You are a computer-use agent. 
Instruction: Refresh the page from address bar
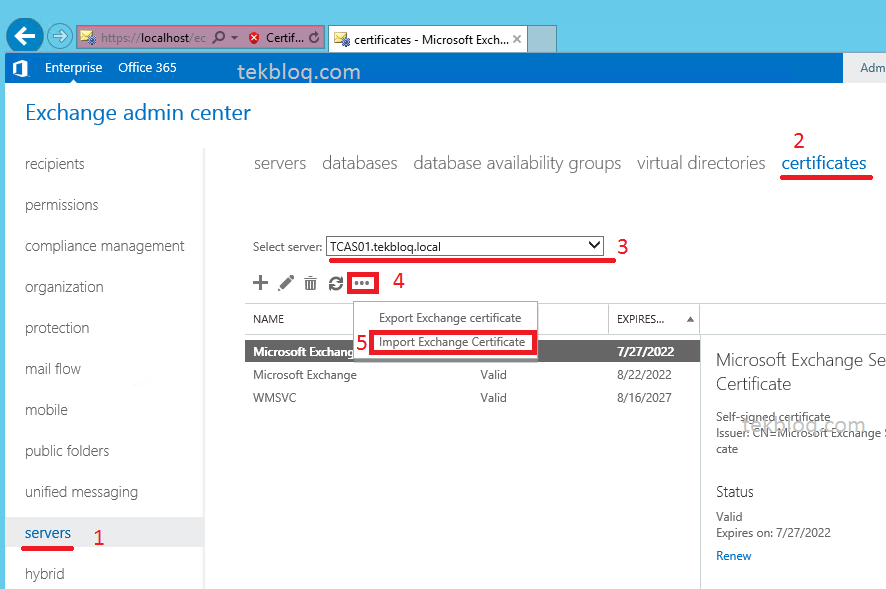point(314,37)
